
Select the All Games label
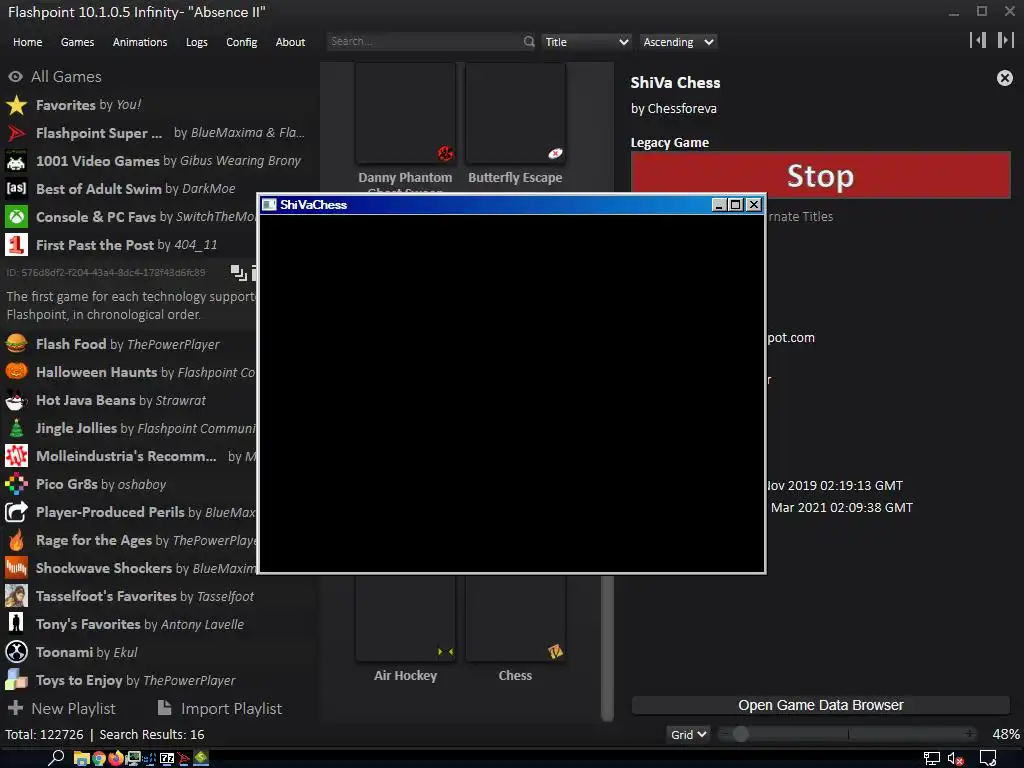coord(67,76)
